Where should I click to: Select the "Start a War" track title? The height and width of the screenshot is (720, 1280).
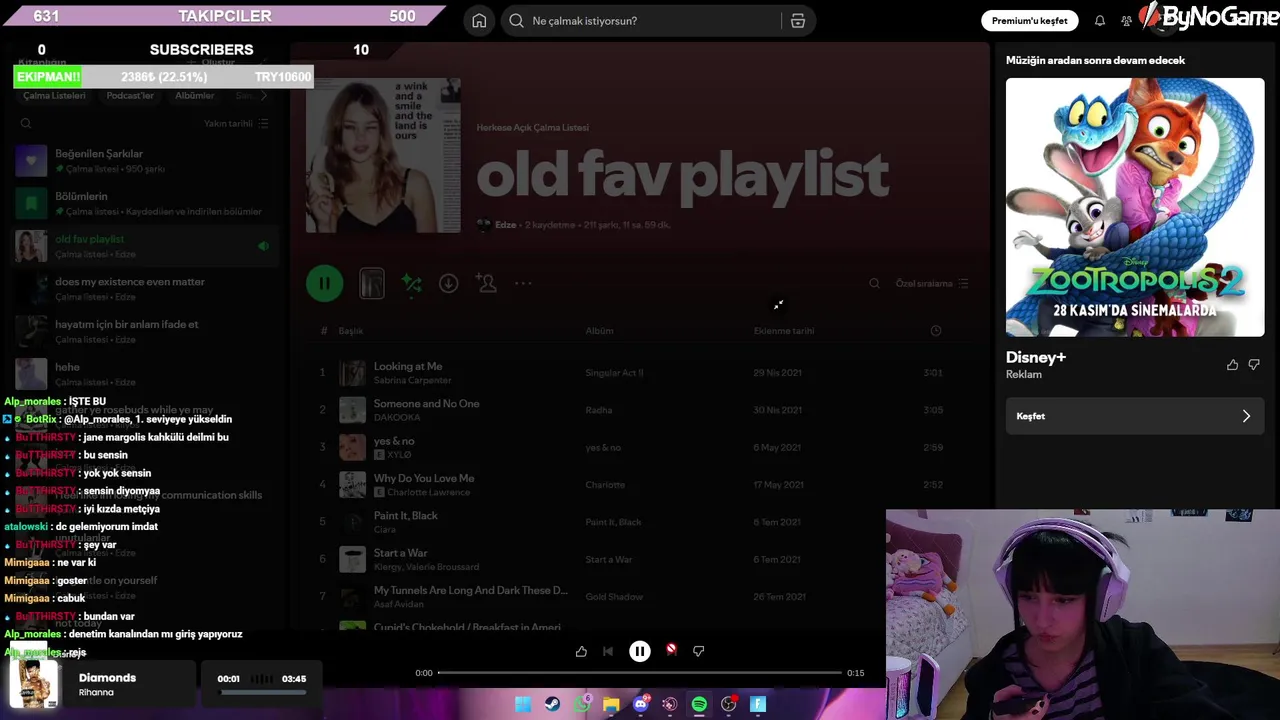point(400,553)
